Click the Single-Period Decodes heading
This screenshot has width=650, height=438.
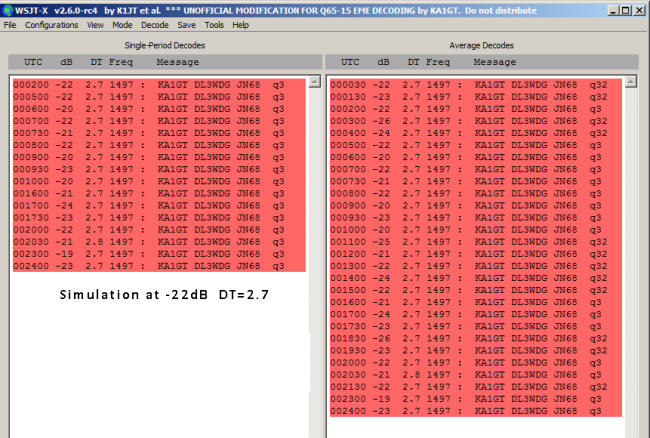click(165, 45)
